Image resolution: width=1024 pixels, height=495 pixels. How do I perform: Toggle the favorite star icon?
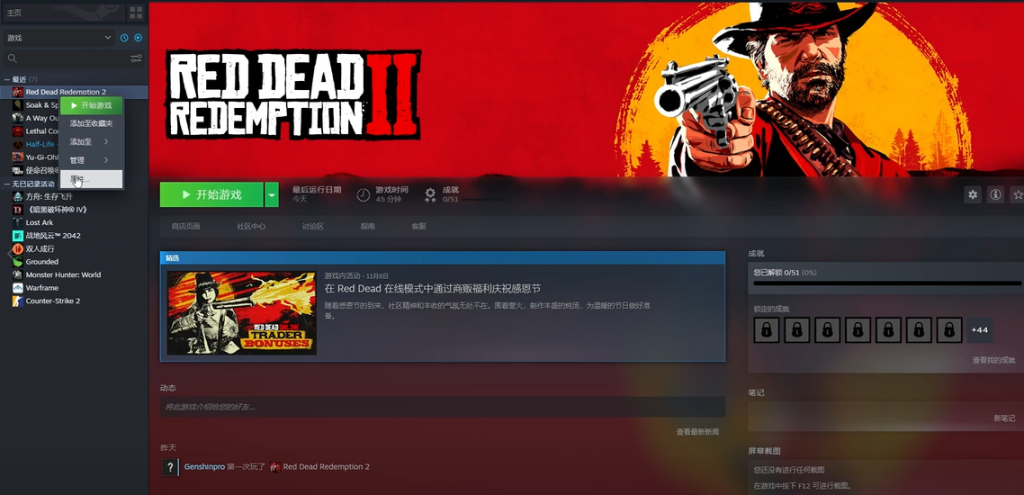(x=1017, y=195)
